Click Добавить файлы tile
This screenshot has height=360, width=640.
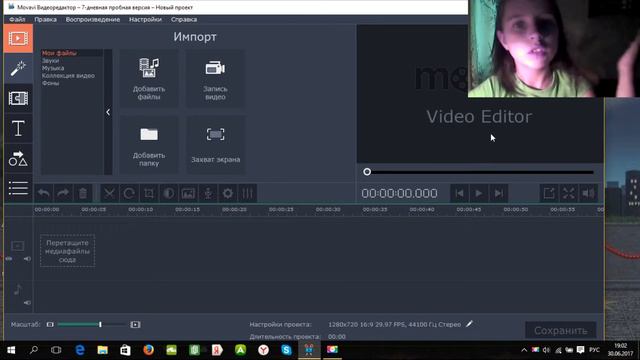(149, 79)
